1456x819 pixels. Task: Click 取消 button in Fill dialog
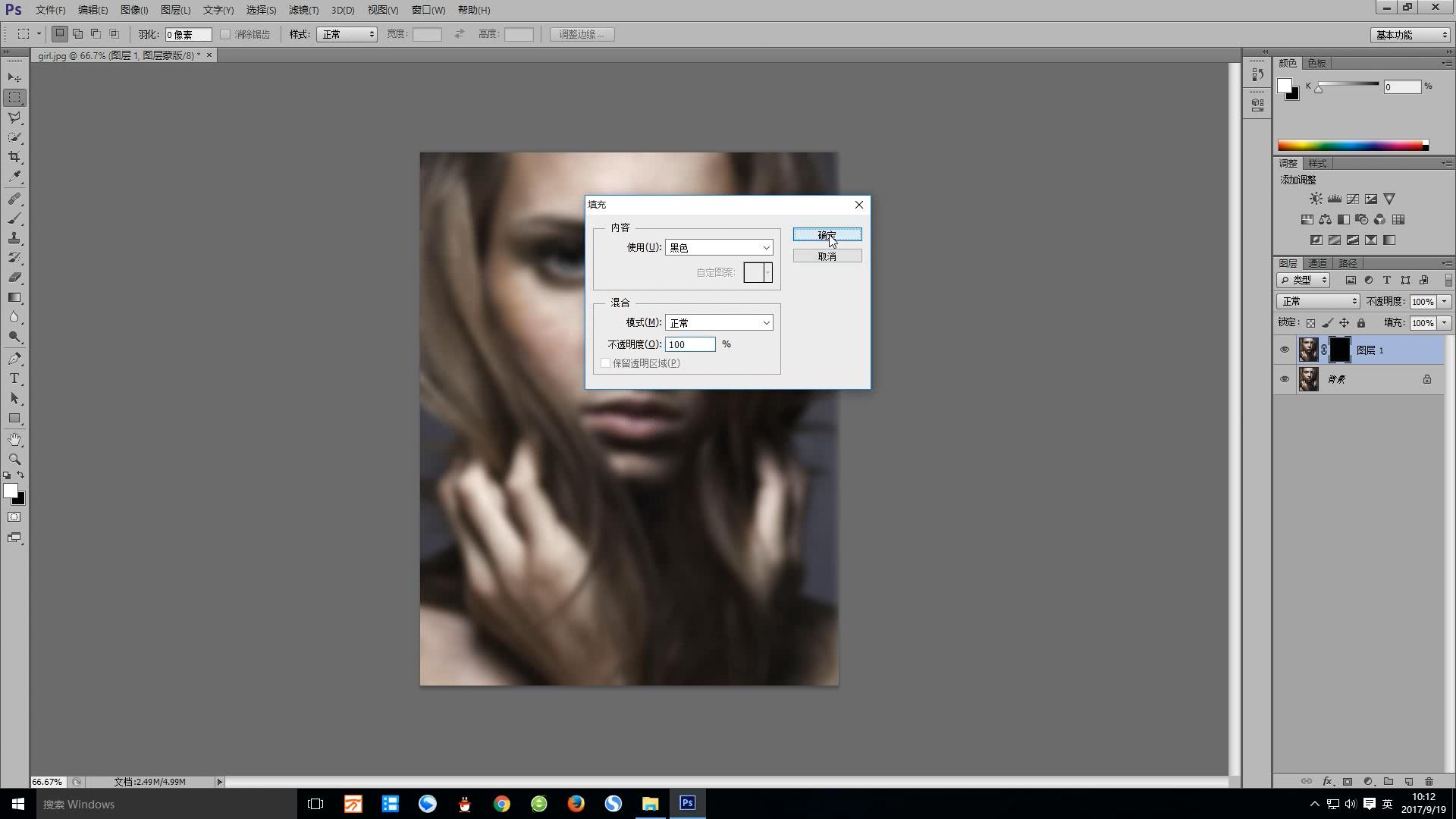pyautogui.click(x=827, y=256)
